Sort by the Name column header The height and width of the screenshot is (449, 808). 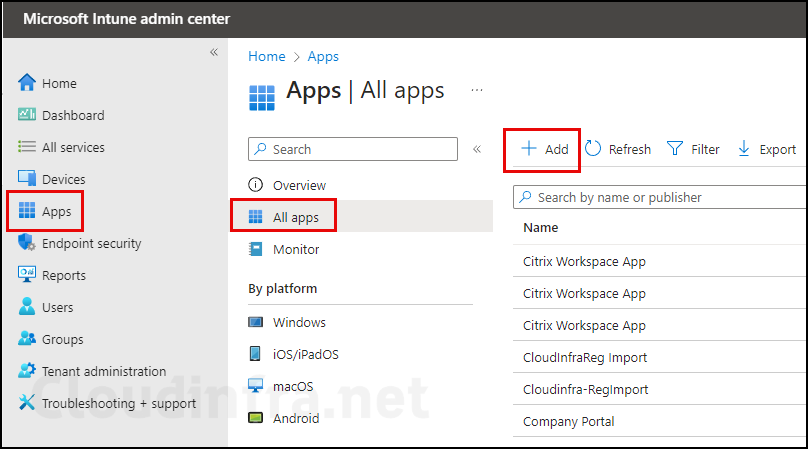click(x=541, y=228)
